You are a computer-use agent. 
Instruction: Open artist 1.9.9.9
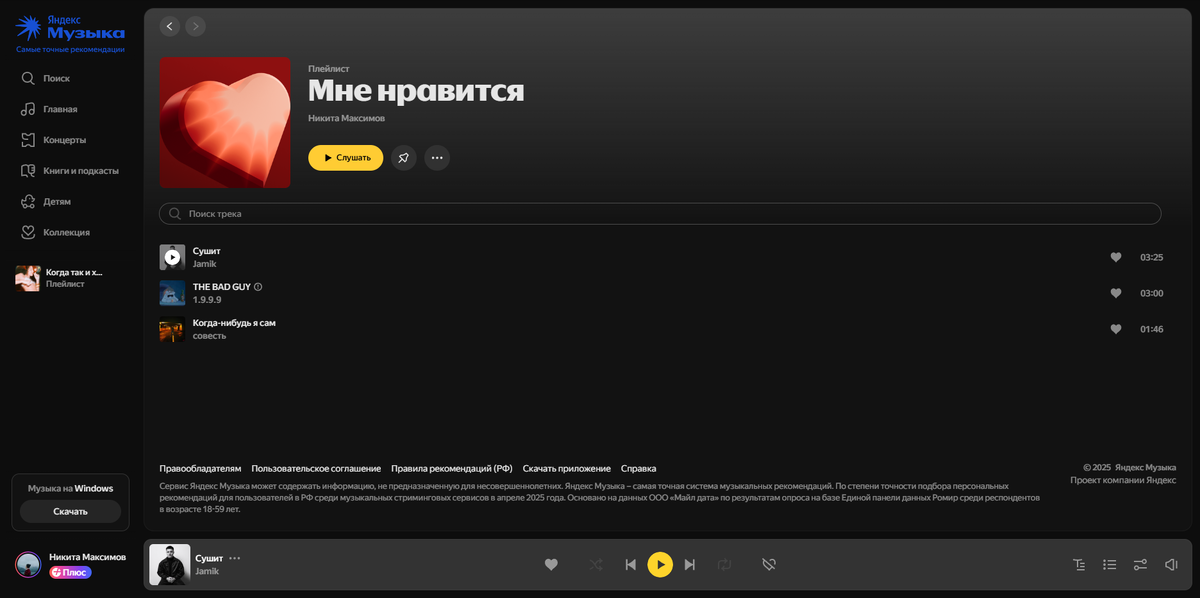click(x=207, y=300)
